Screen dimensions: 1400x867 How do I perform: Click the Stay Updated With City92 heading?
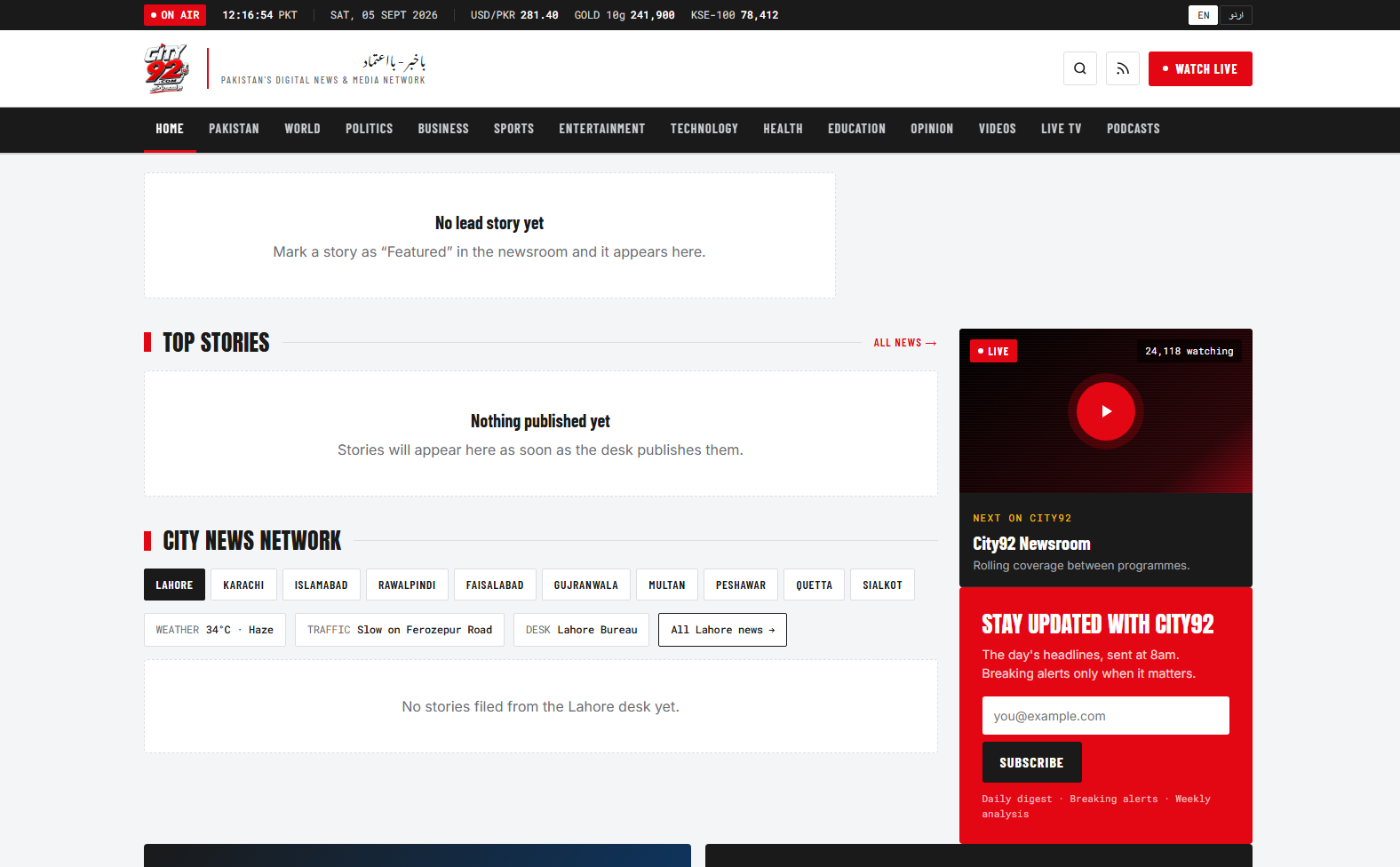coord(1098,624)
